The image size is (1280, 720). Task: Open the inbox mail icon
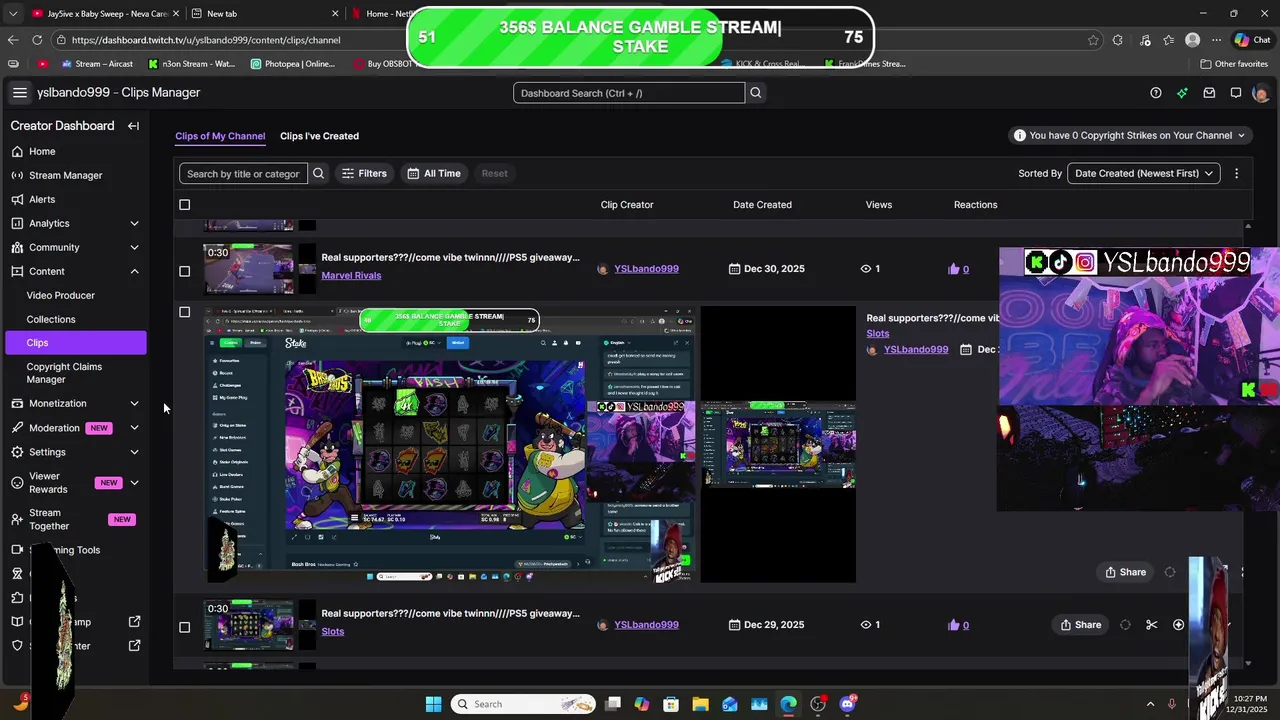pos(1209,93)
